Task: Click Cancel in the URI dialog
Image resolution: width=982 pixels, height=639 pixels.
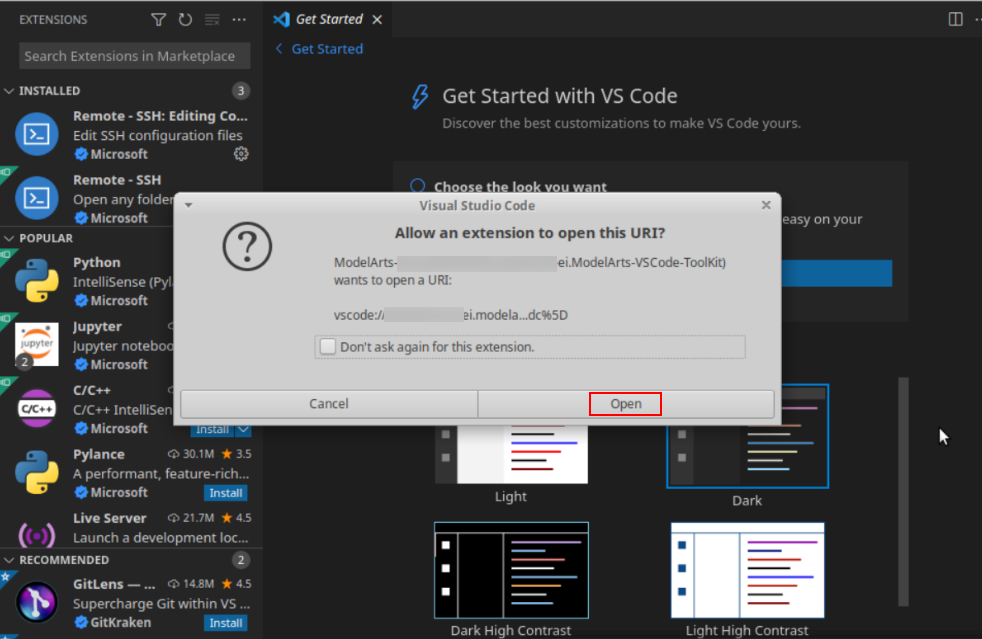Action: pyautogui.click(x=329, y=403)
